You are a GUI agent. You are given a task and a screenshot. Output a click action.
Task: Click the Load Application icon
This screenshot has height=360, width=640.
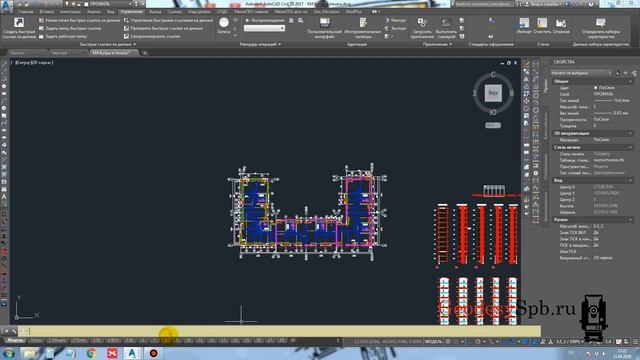point(422,22)
